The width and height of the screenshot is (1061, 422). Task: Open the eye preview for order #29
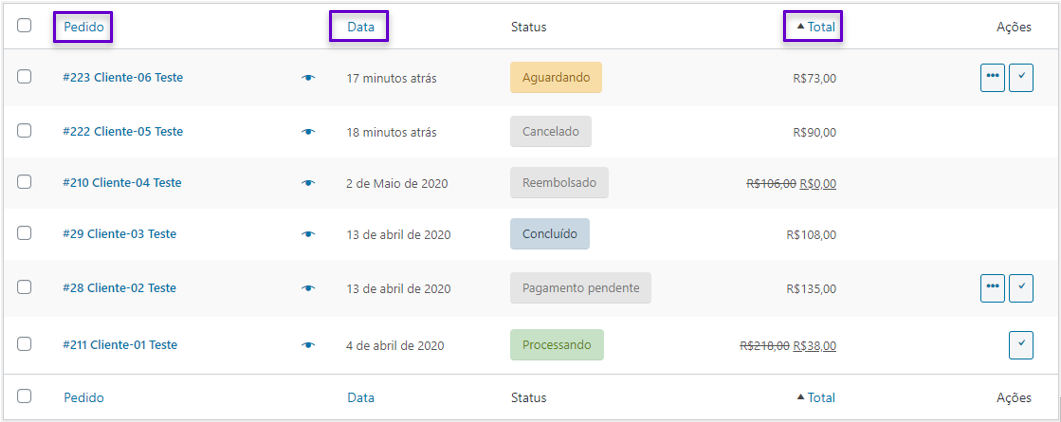309,234
